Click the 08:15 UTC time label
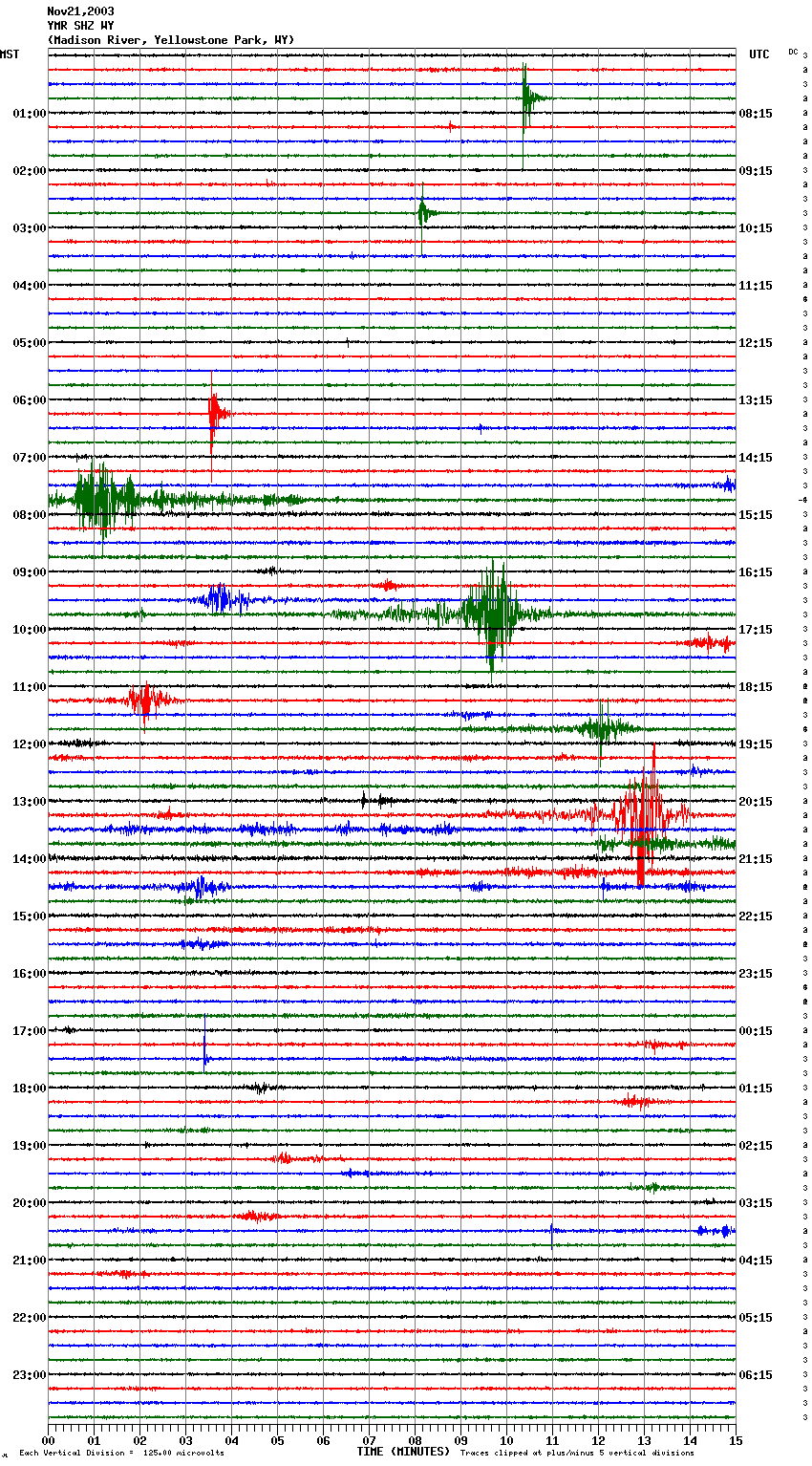 click(x=756, y=114)
